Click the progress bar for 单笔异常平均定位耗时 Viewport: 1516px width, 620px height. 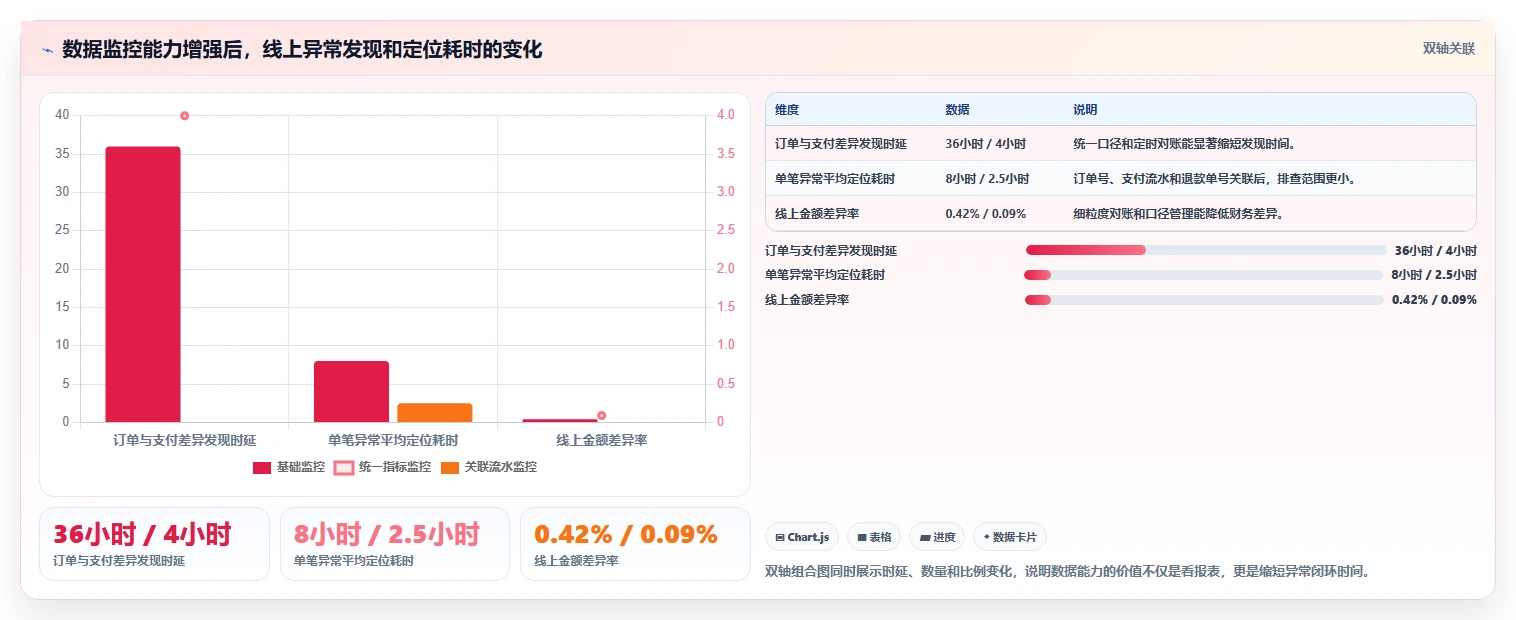pyautogui.click(x=1203, y=275)
